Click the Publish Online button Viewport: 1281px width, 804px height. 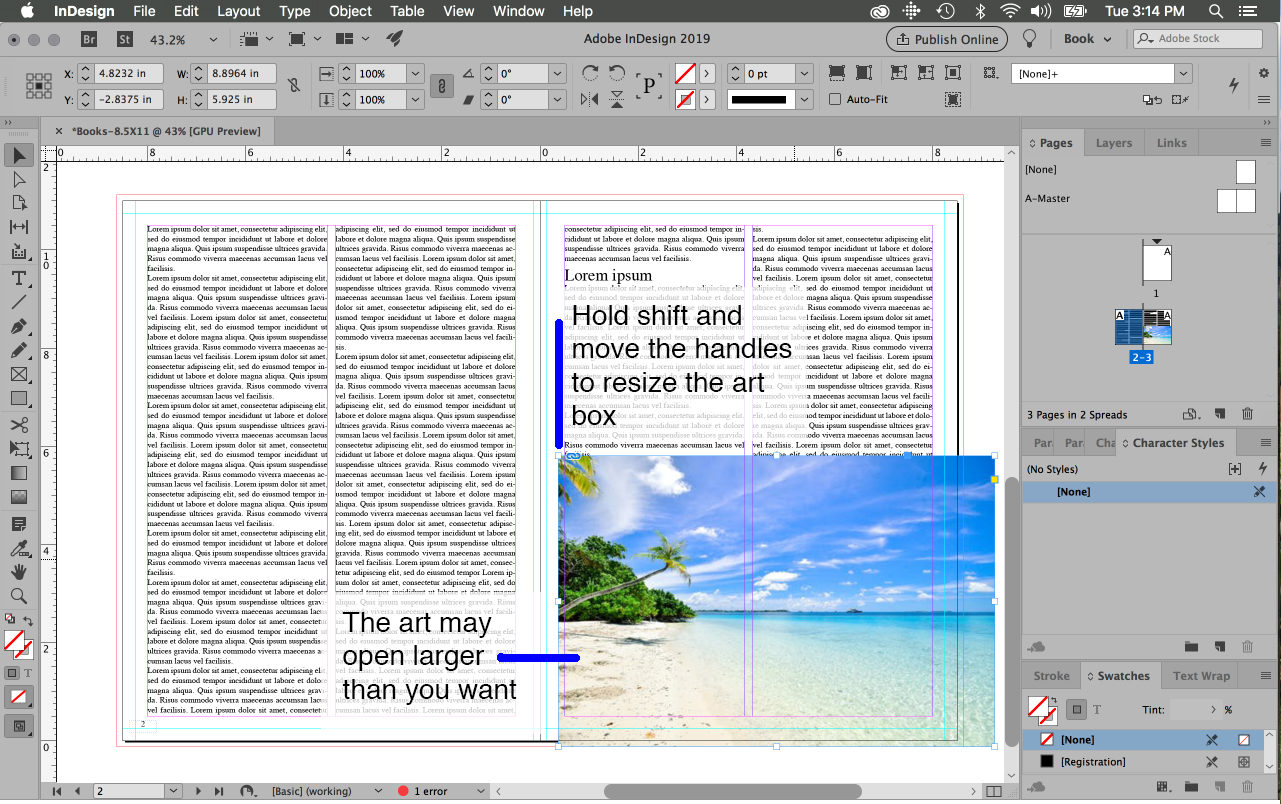(x=946, y=39)
